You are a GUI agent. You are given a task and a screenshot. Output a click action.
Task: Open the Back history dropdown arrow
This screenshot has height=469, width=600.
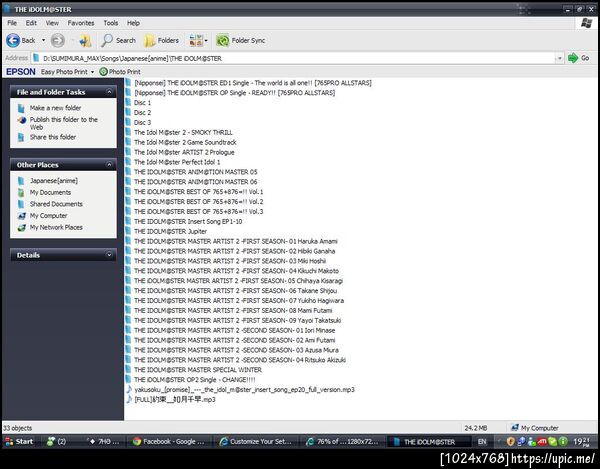click(43, 40)
